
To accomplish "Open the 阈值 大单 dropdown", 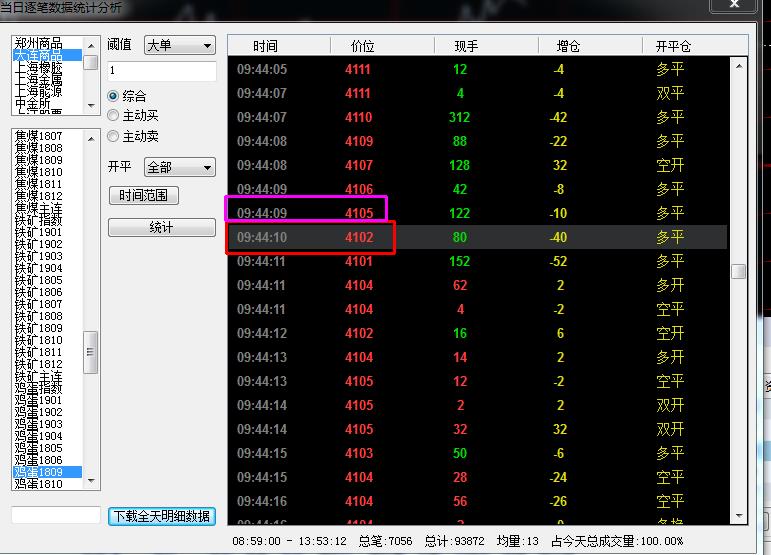I will pyautogui.click(x=180, y=46).
